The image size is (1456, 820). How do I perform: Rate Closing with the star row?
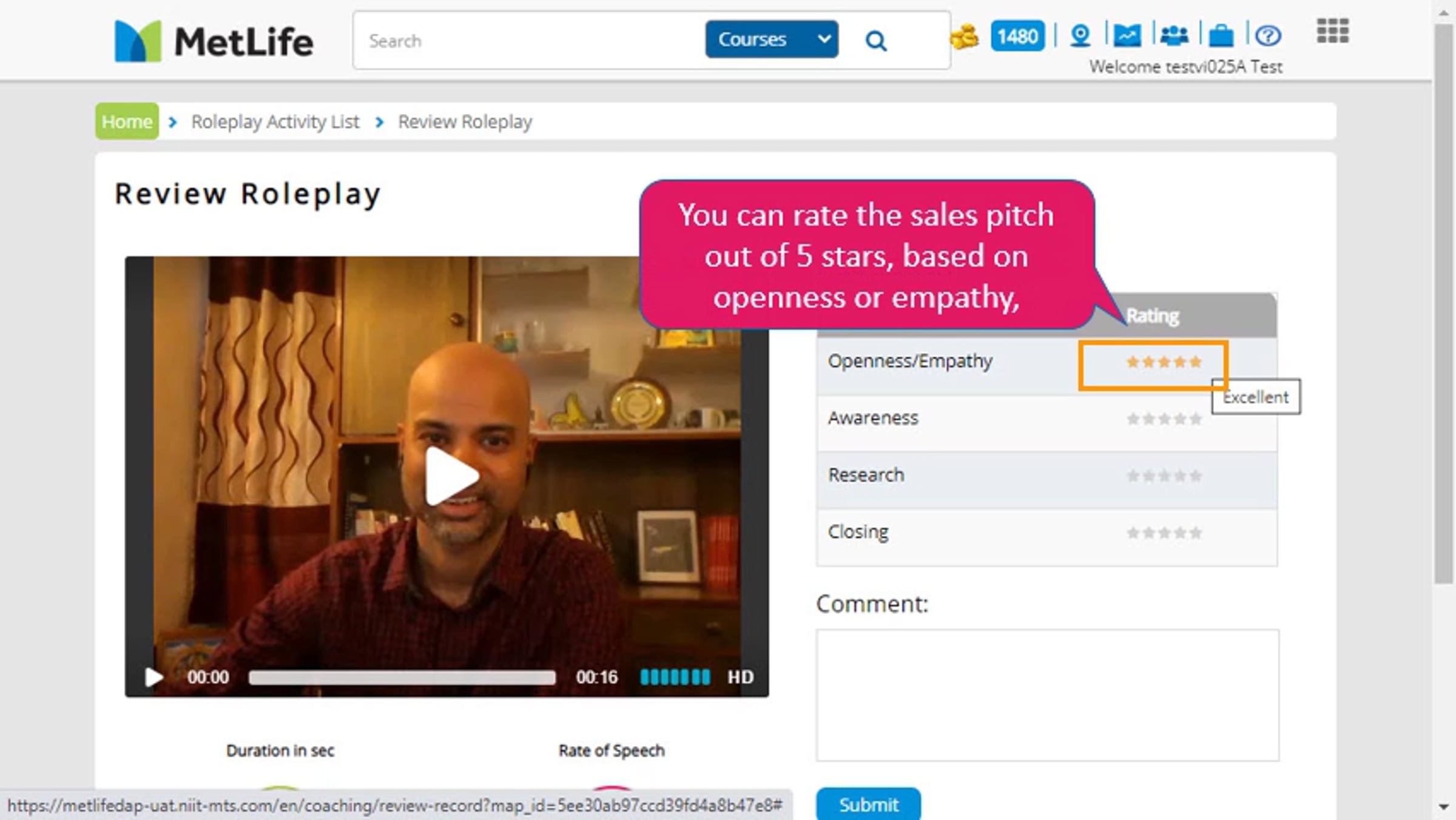point(1164,533)
